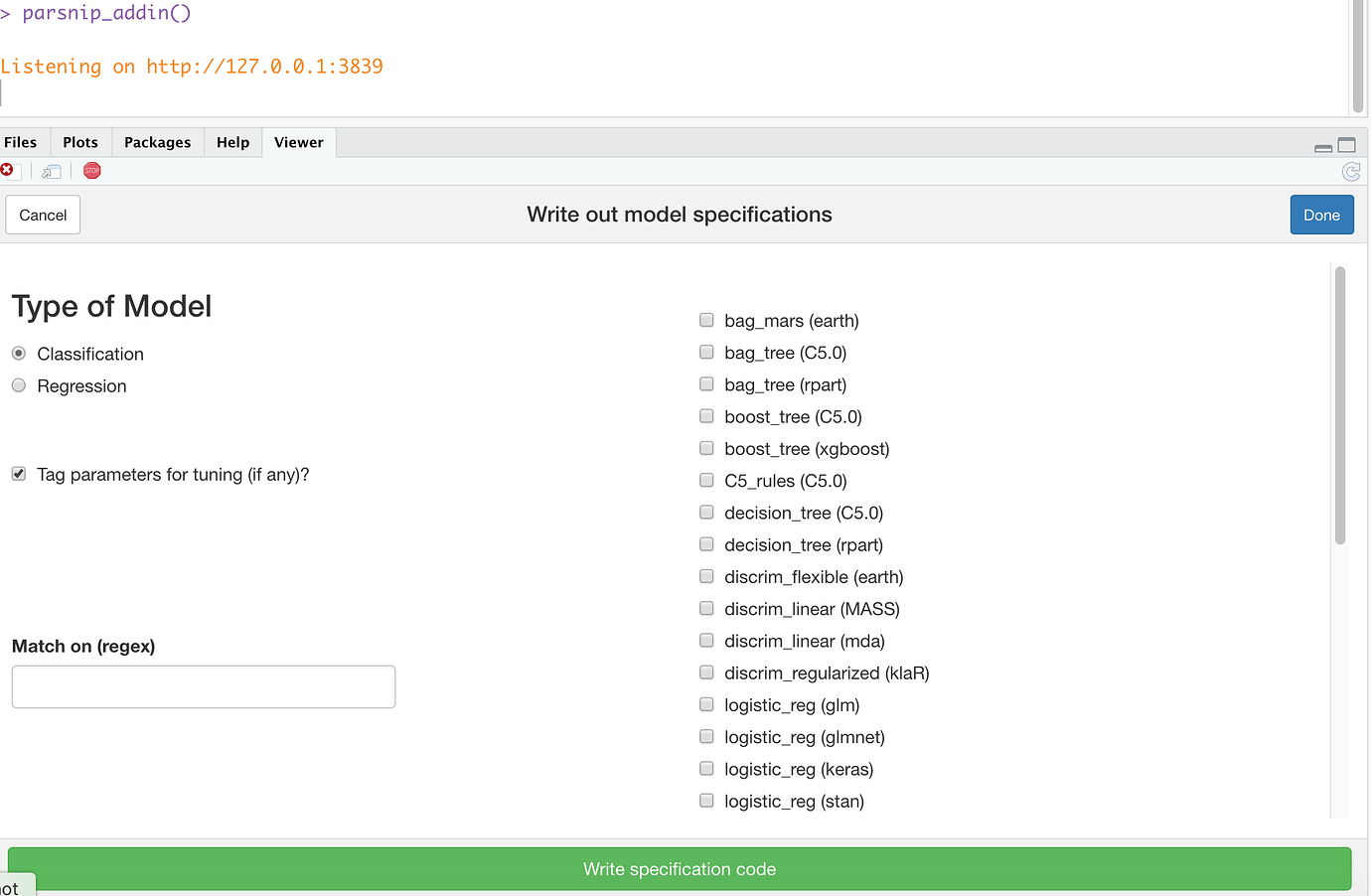Viewport: 1371px width, 896px height.
Task: Click inside the Match on regex field
Action: tap(203, 686)
